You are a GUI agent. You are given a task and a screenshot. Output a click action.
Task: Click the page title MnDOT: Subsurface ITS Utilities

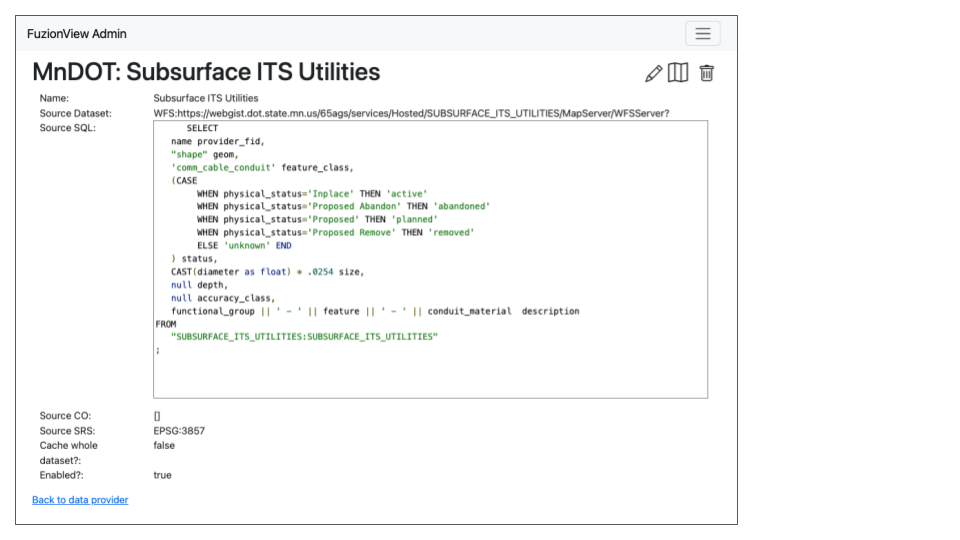tap(206, 72)
